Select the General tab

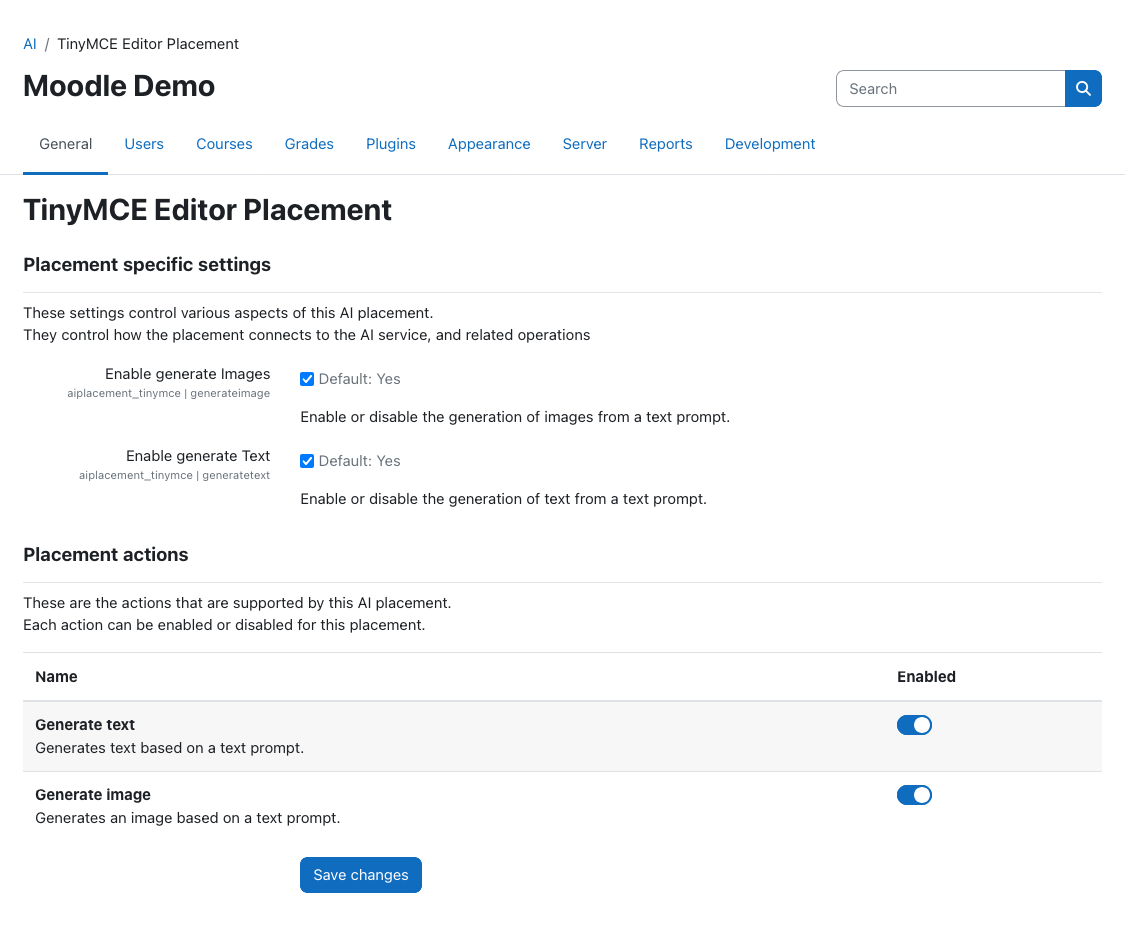pyautogui.click(x=65, y=144)
